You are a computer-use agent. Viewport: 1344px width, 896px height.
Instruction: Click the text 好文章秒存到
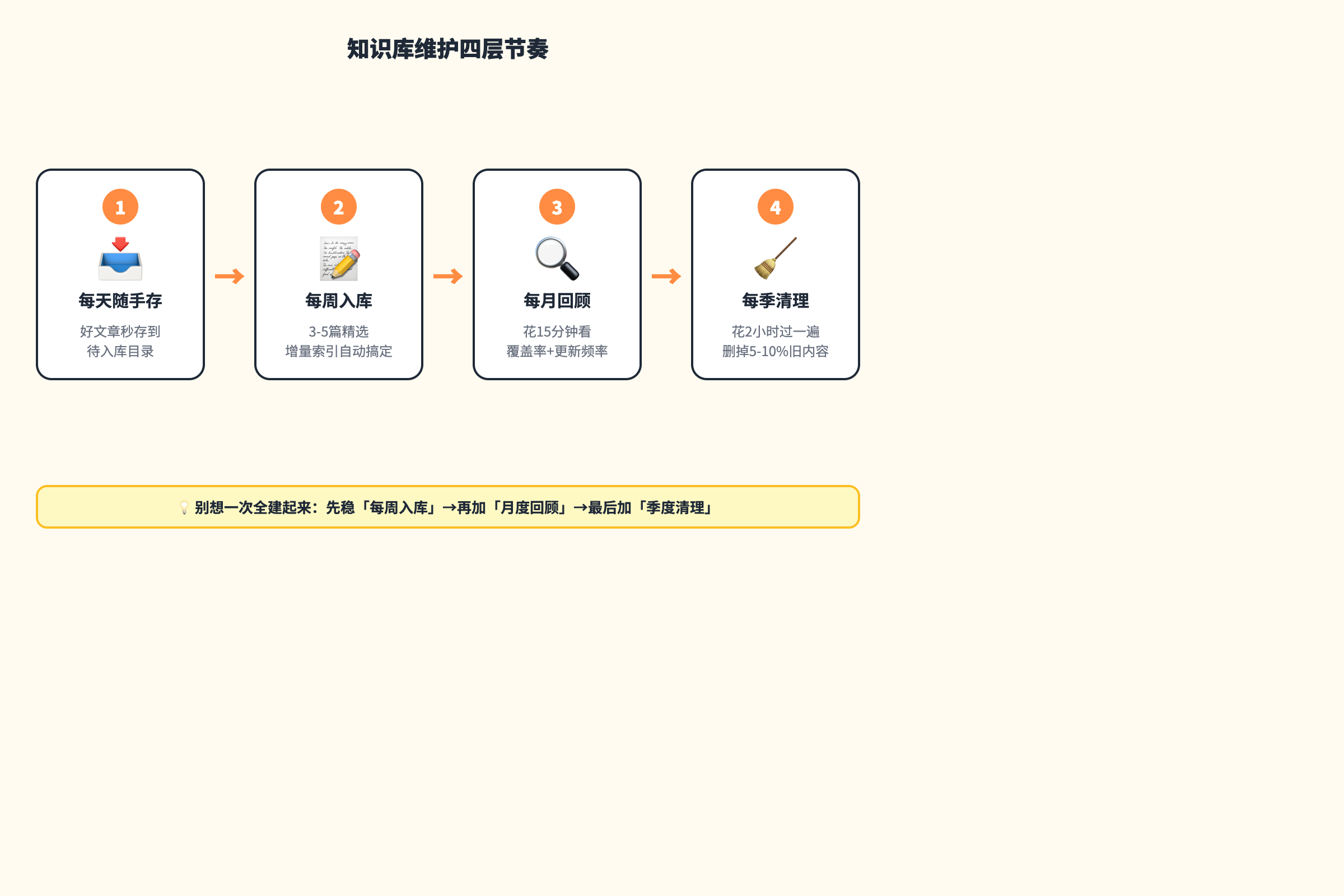click(120, 332)
